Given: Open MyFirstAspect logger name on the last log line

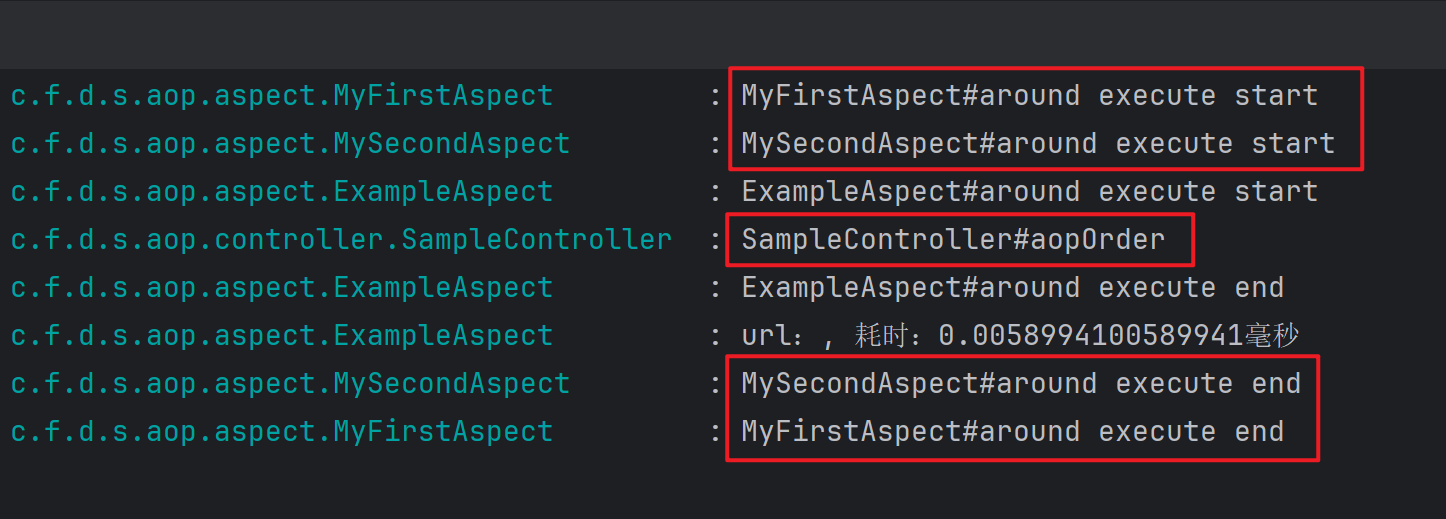Looking at the screenshot, I should pyautogui.click(x=282, y=432).
